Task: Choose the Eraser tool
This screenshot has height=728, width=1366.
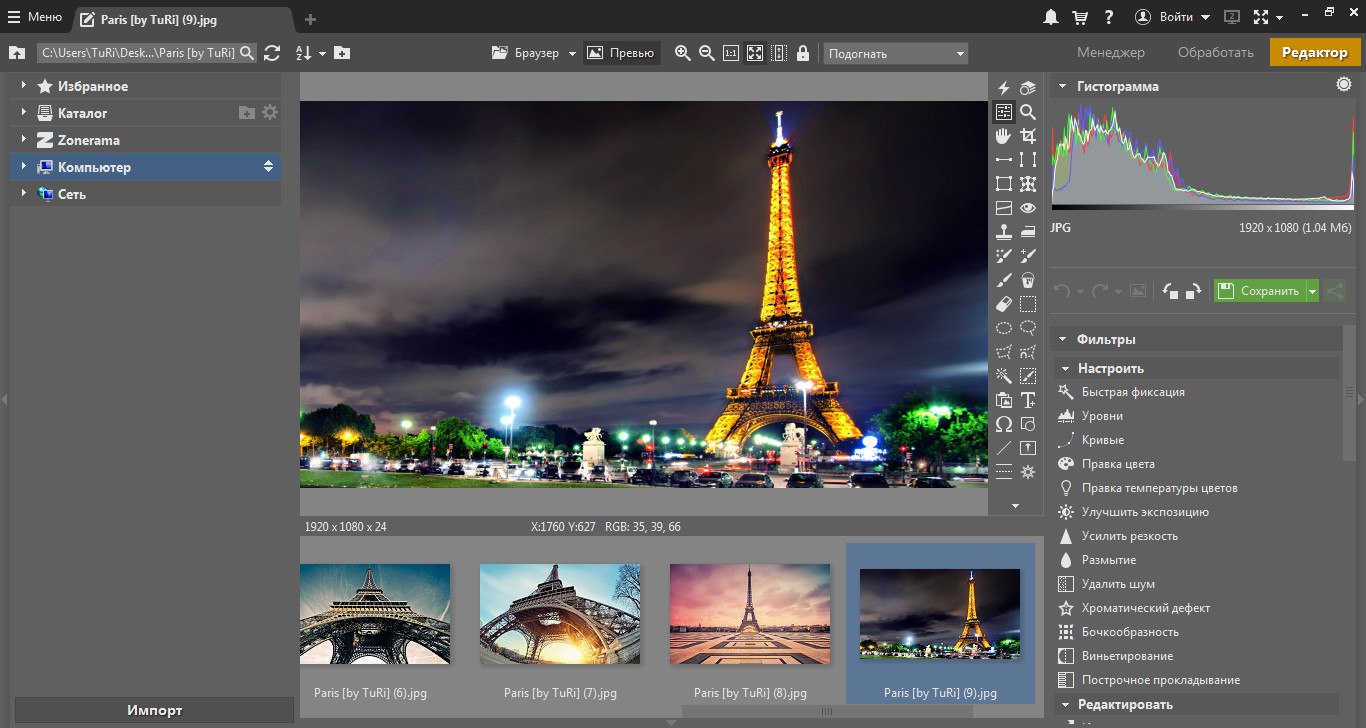Action: (1004, 304)
